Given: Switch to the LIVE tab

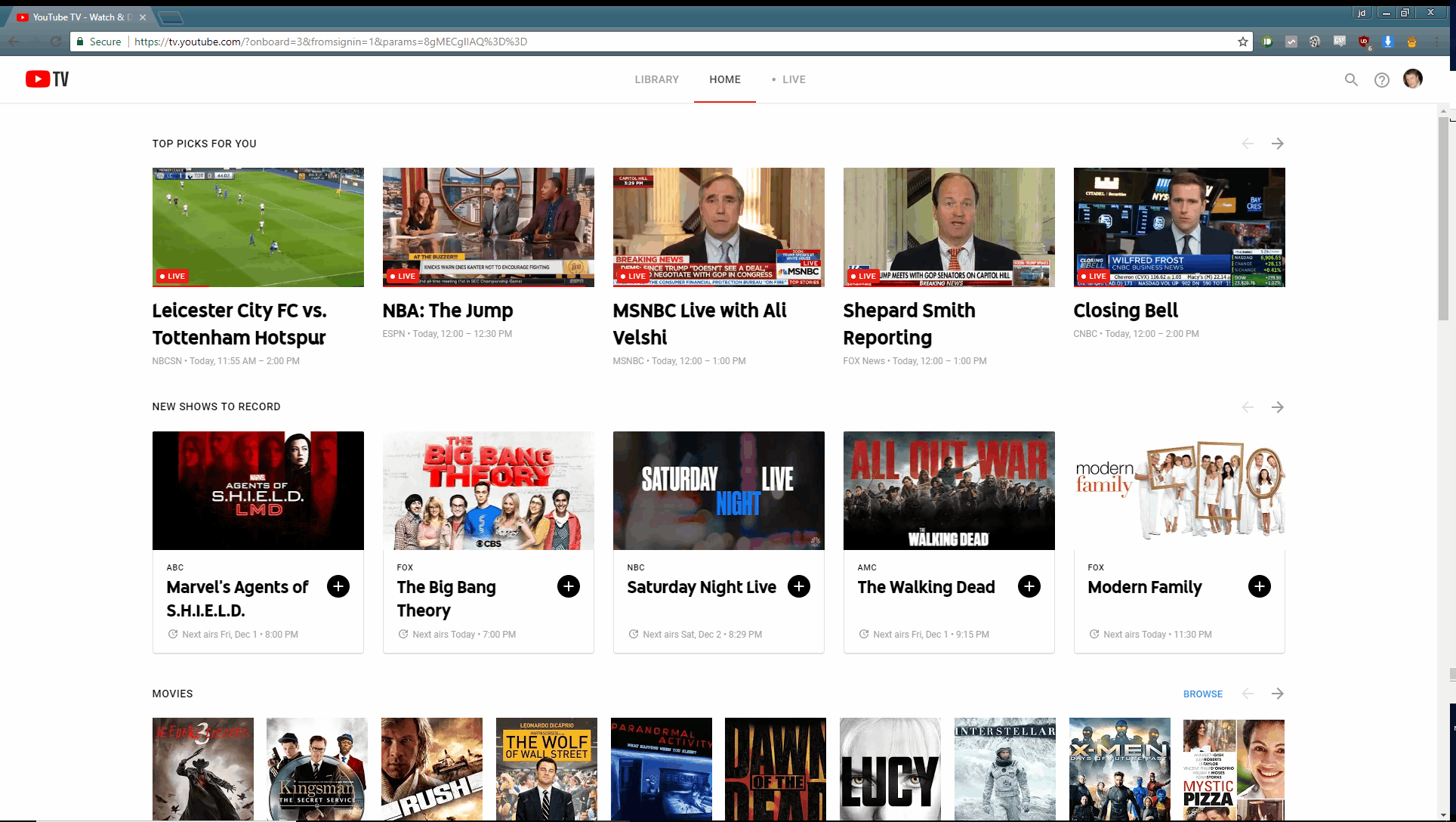Looking at the screenshot, I should (x=793, y=79).
